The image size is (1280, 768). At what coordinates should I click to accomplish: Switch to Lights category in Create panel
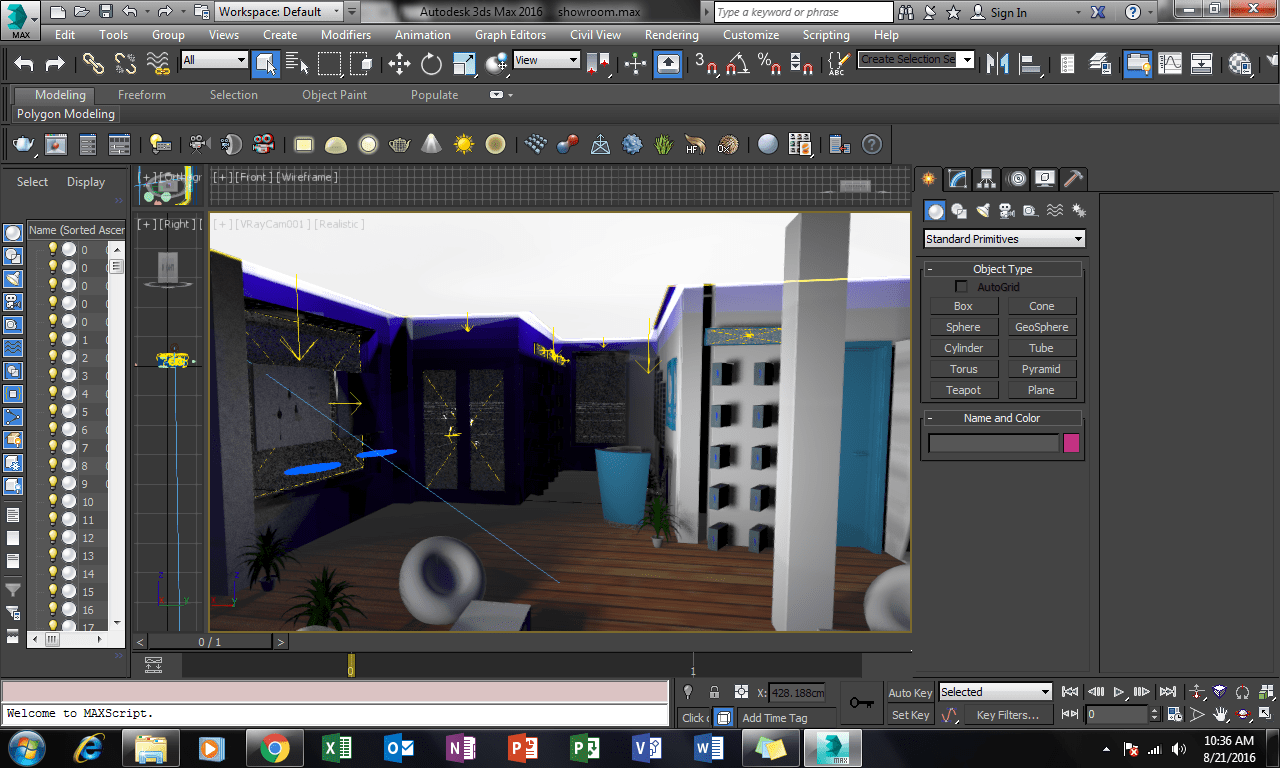click(983, 211)
